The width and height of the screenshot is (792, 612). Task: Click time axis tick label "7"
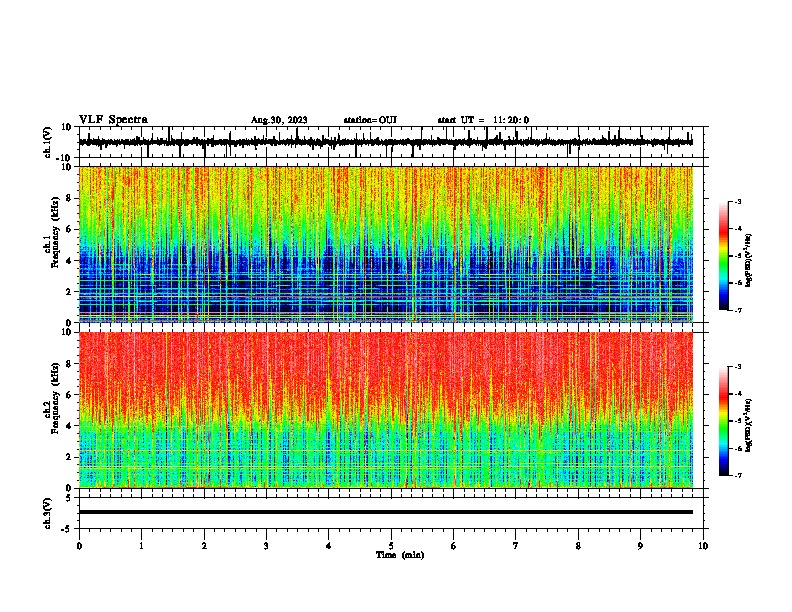pos(516,546)
